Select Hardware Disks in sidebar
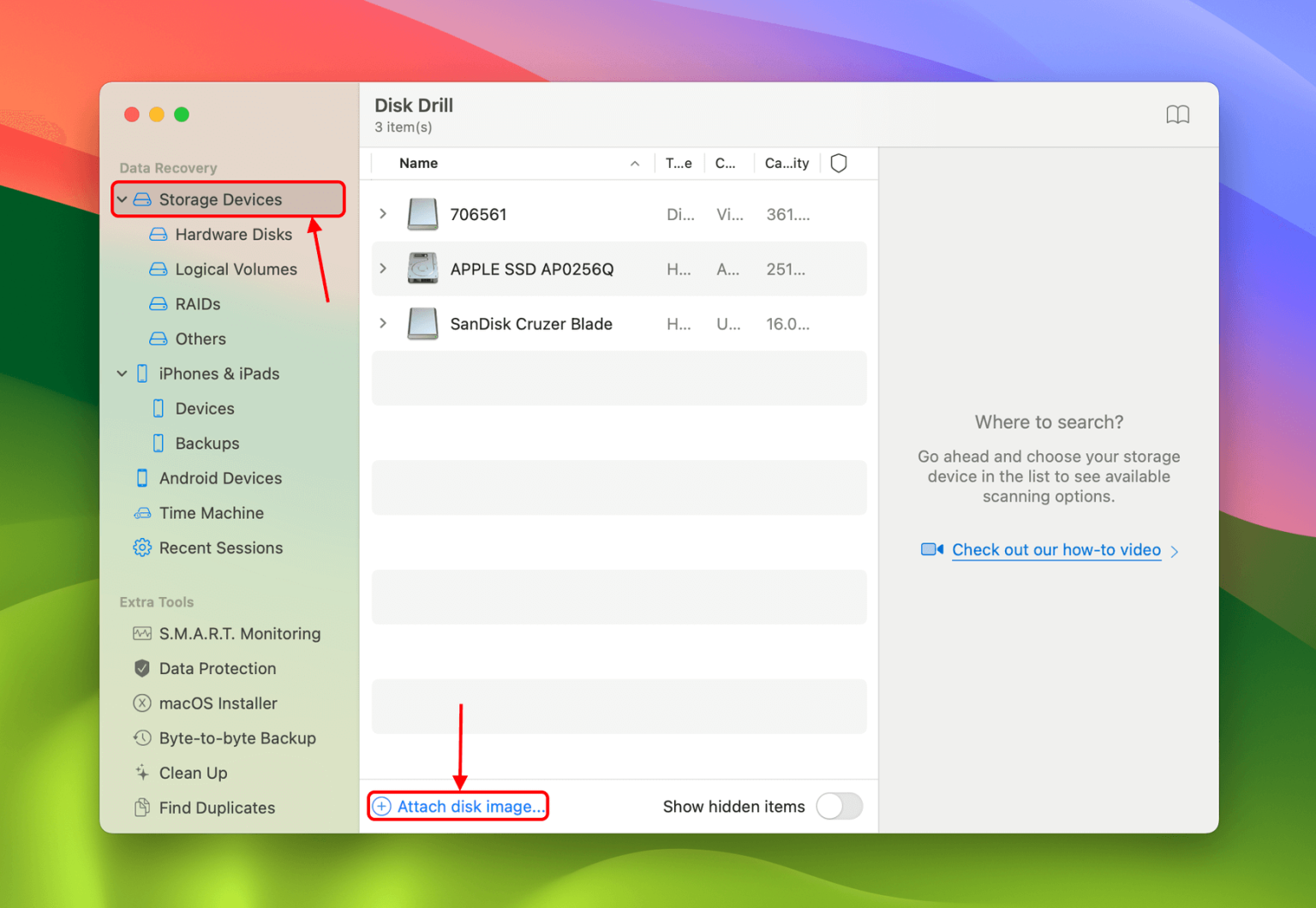This screenshot has height=908, width=1316. point(232,235)
